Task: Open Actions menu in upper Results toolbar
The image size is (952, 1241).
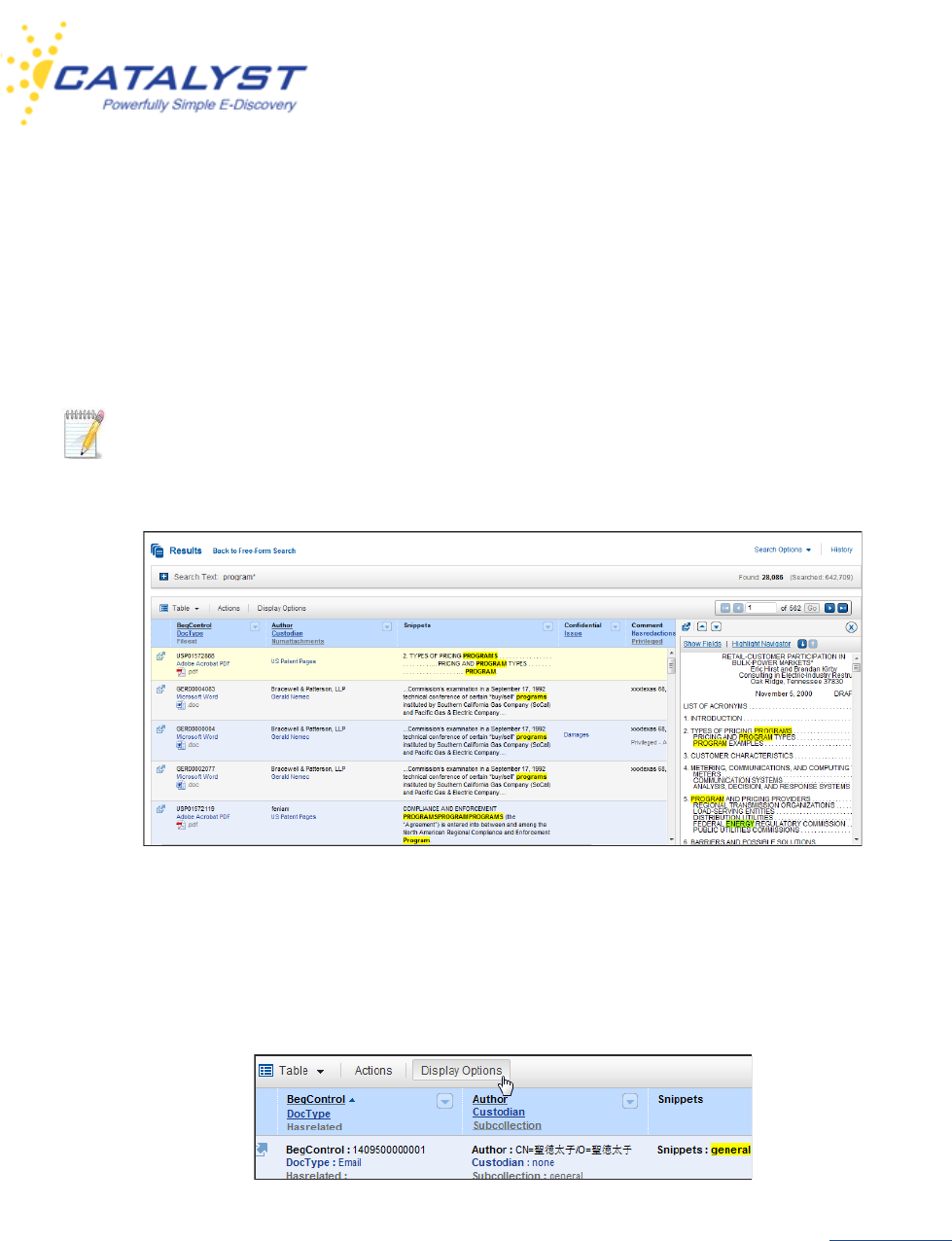Action: 229,608
